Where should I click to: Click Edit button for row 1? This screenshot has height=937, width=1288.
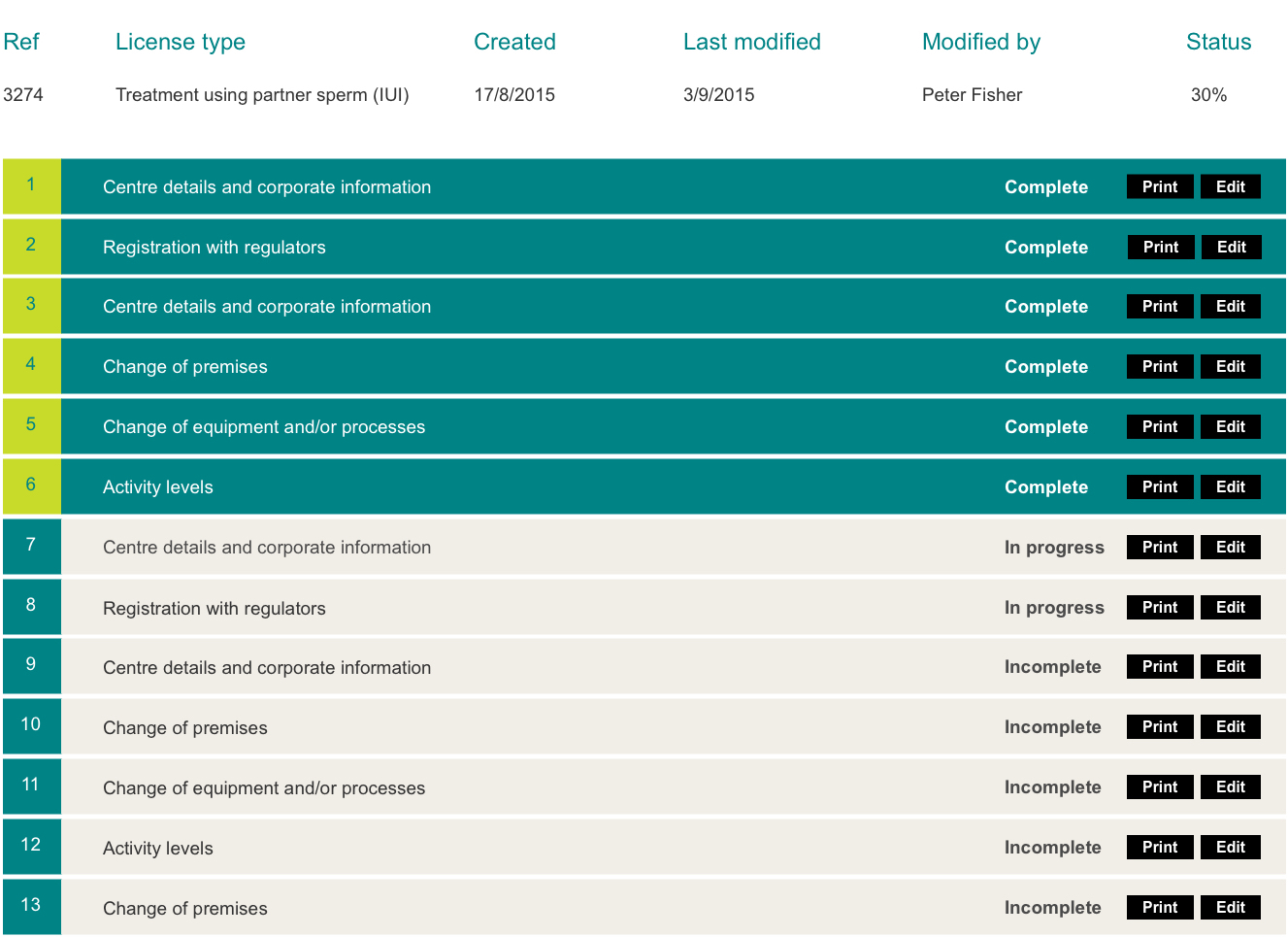[x=1230, y=186]
